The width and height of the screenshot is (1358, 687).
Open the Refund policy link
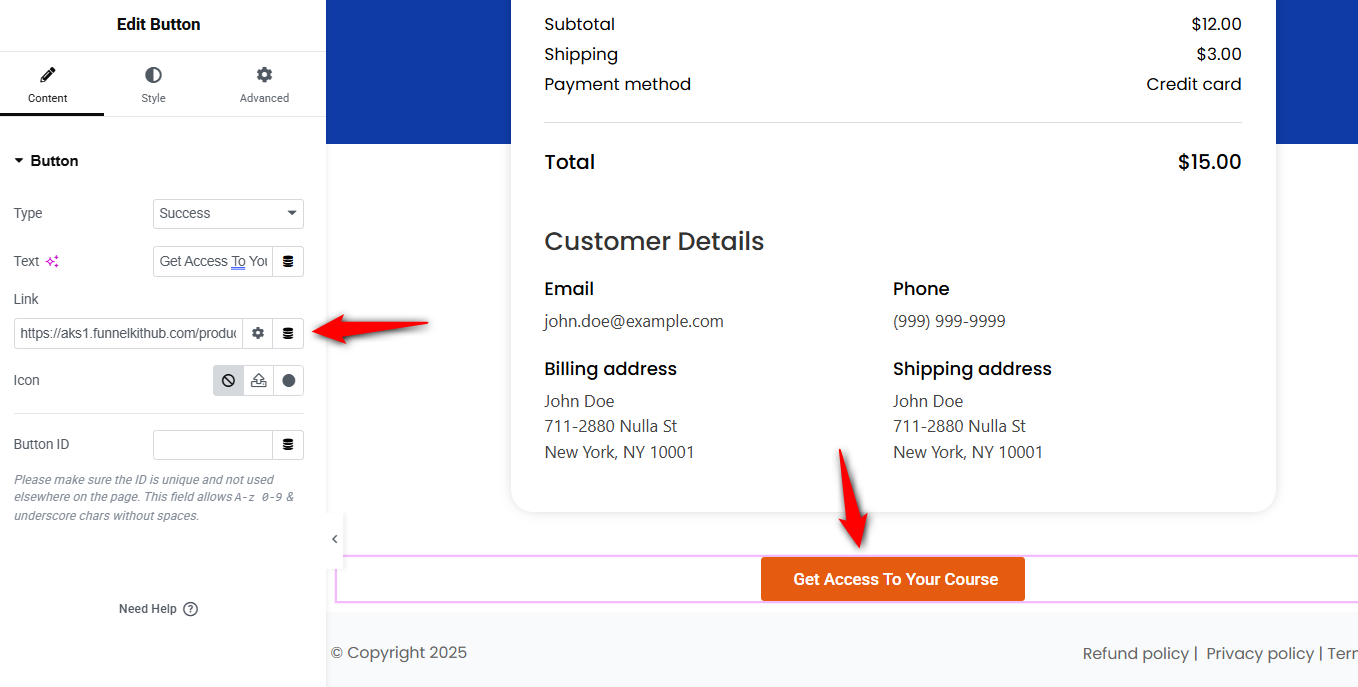(1136, 653)
